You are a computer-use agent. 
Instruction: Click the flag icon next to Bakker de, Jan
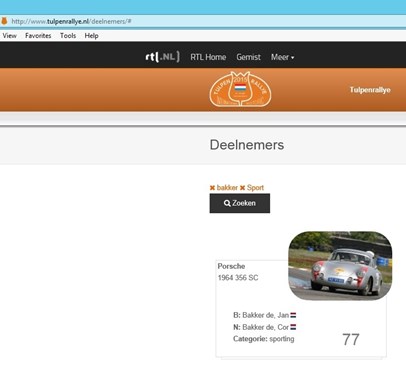point(293,315)
